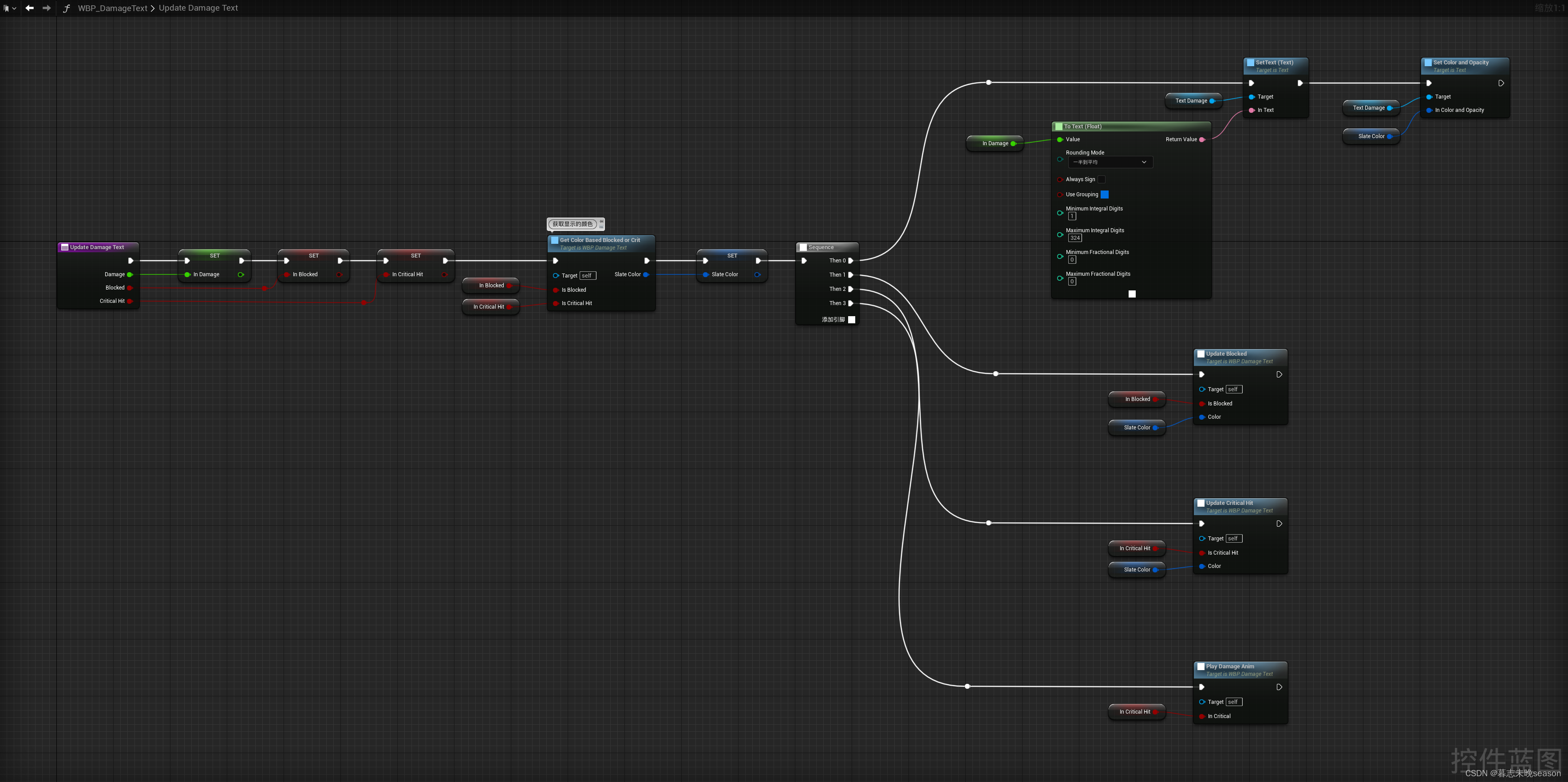Click the green Damage output pin on entry node
Viewport: 1568px width, 782px height.
tap(130, 275)
